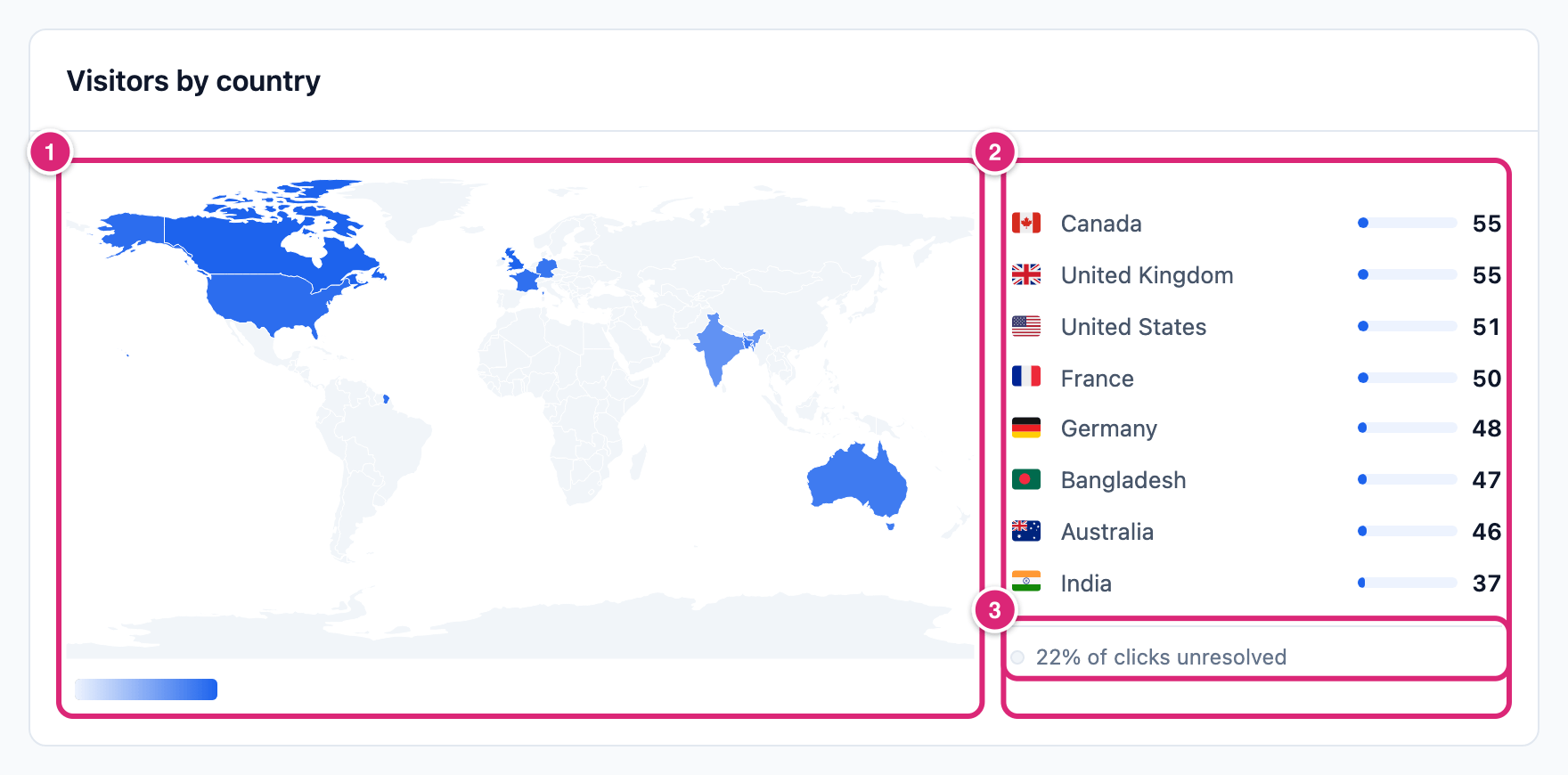Click the United States count "51"

coord(1486,327)
